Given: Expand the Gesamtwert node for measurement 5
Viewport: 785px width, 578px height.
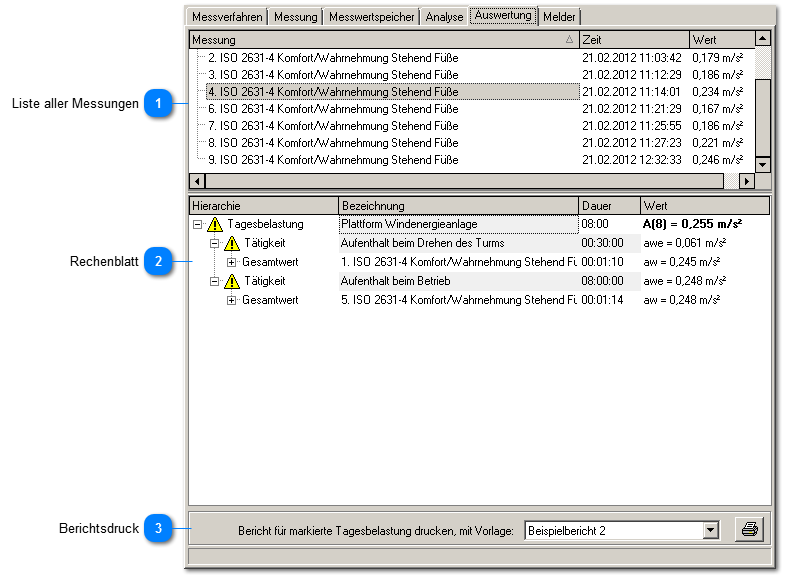Looking at the screenshot, I should coord(231,301).
